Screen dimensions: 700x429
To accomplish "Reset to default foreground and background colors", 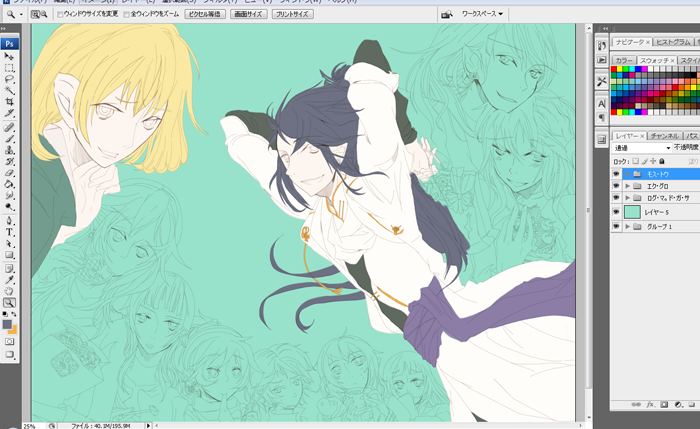I will [x=4, y=314].
